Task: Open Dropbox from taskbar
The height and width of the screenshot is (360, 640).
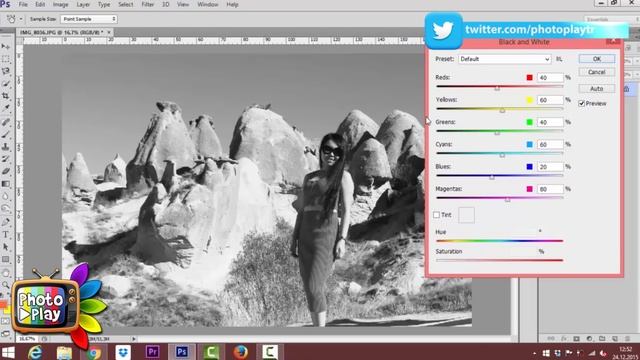Action: [x=123, y=352]
